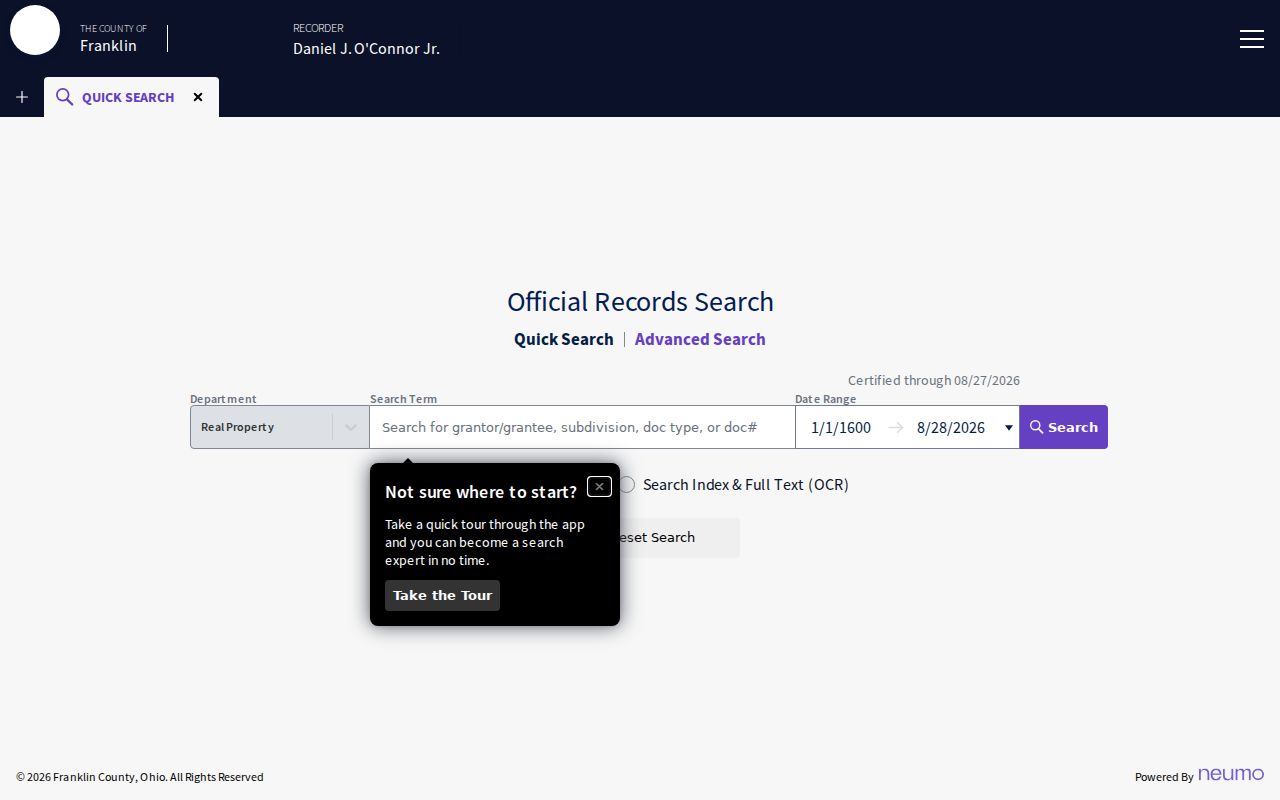Dismiss the 'Not sure where to start?' popup
This screenshot has width=1280, height=800.
(599, 486)
